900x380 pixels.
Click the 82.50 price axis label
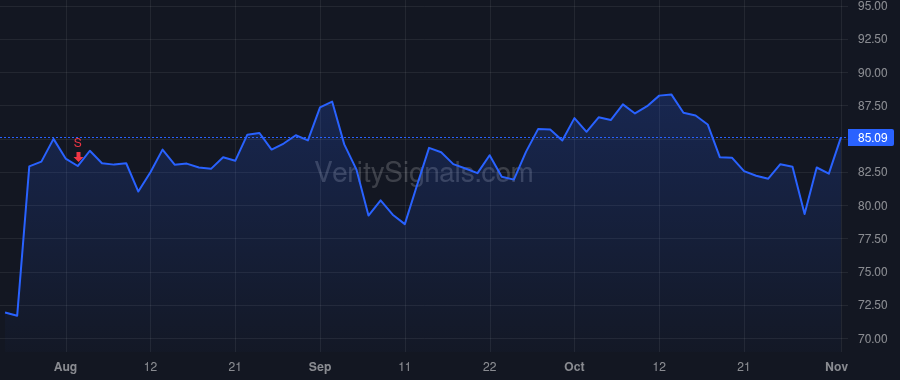(872, 172)
